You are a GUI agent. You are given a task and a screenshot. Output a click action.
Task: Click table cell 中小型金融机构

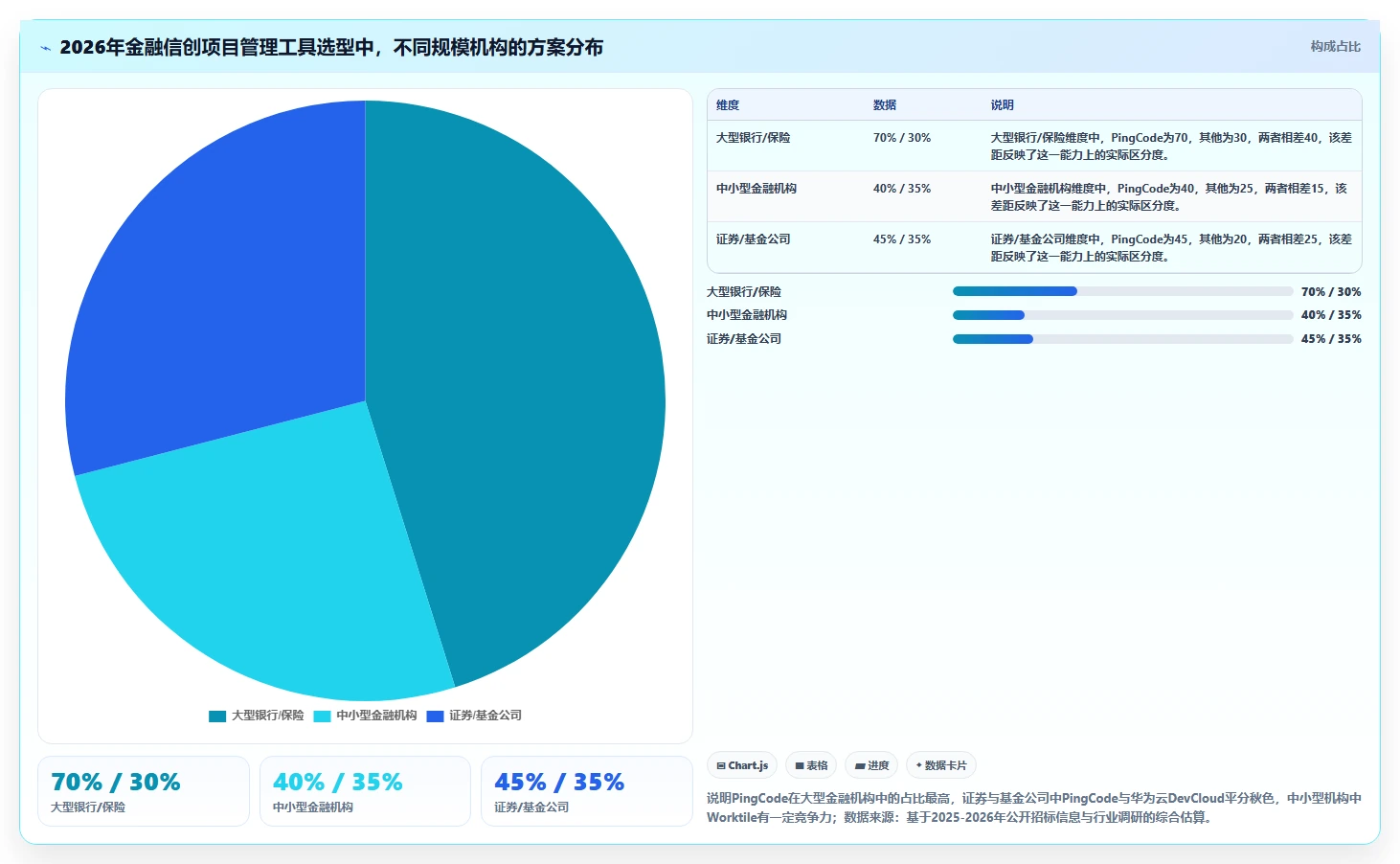point(756,189)
